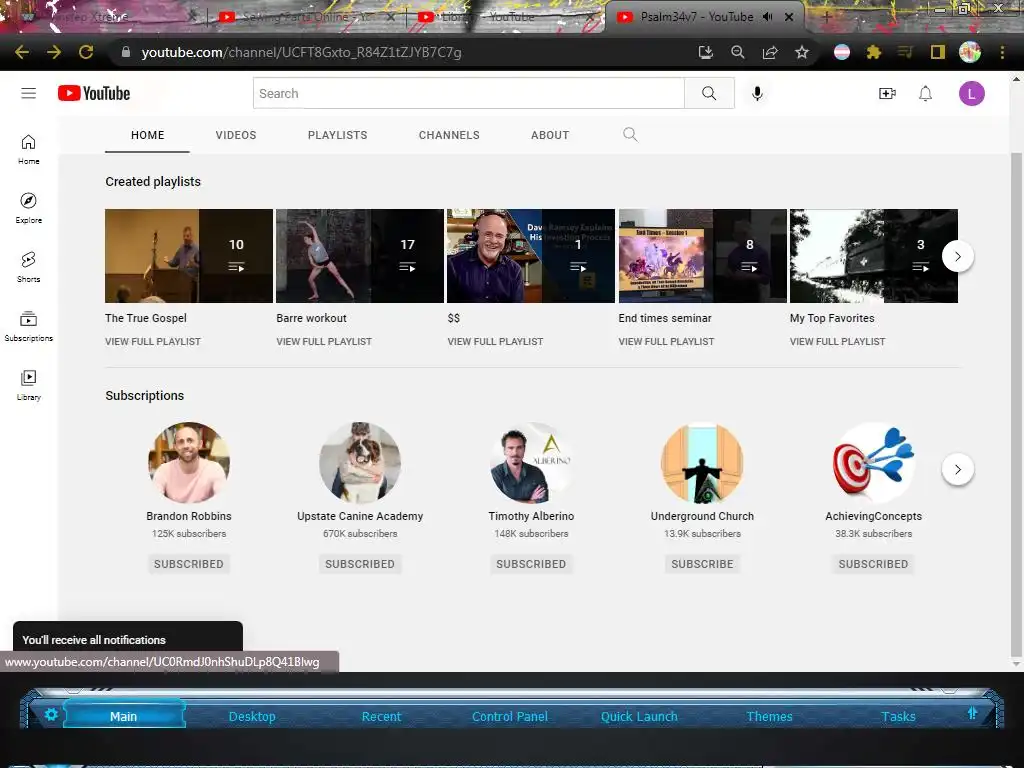The height and width of the screenshot is (768, 1024).
Task: Click the YouTube logo
Action: click(94, 93)
